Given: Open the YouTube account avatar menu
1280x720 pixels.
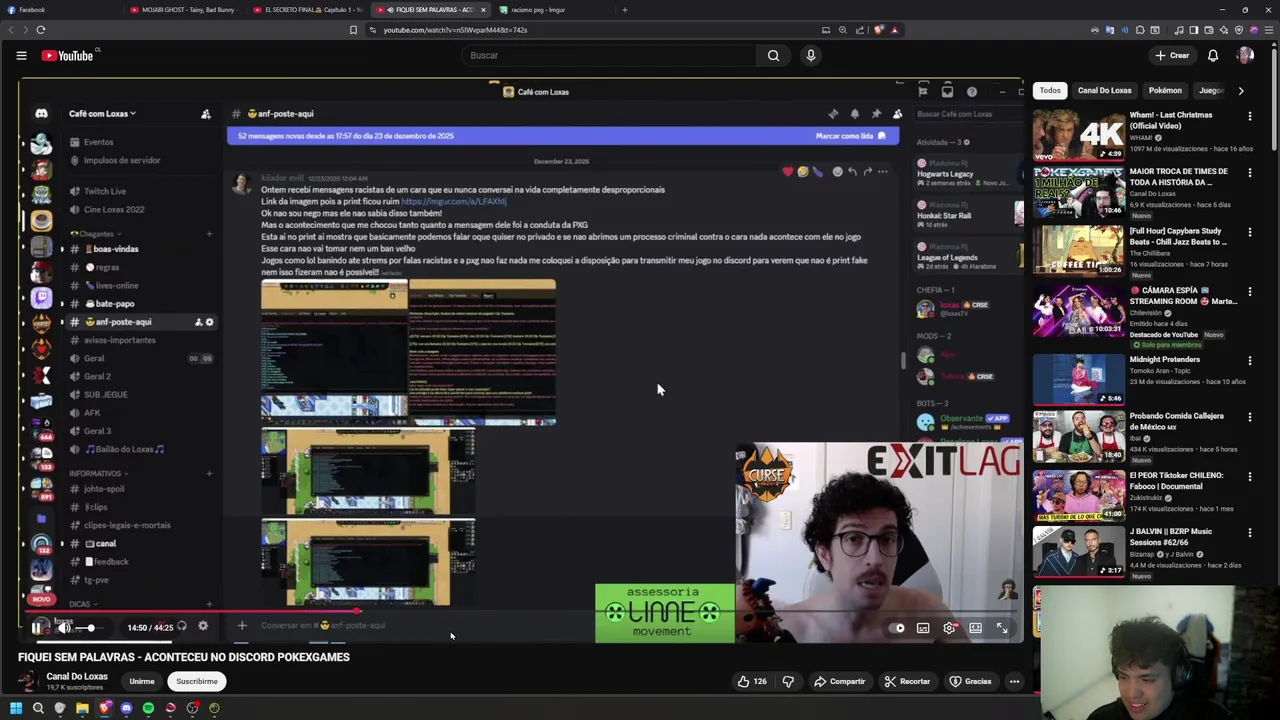Looking at the screenshot, I should point(1245,56).
